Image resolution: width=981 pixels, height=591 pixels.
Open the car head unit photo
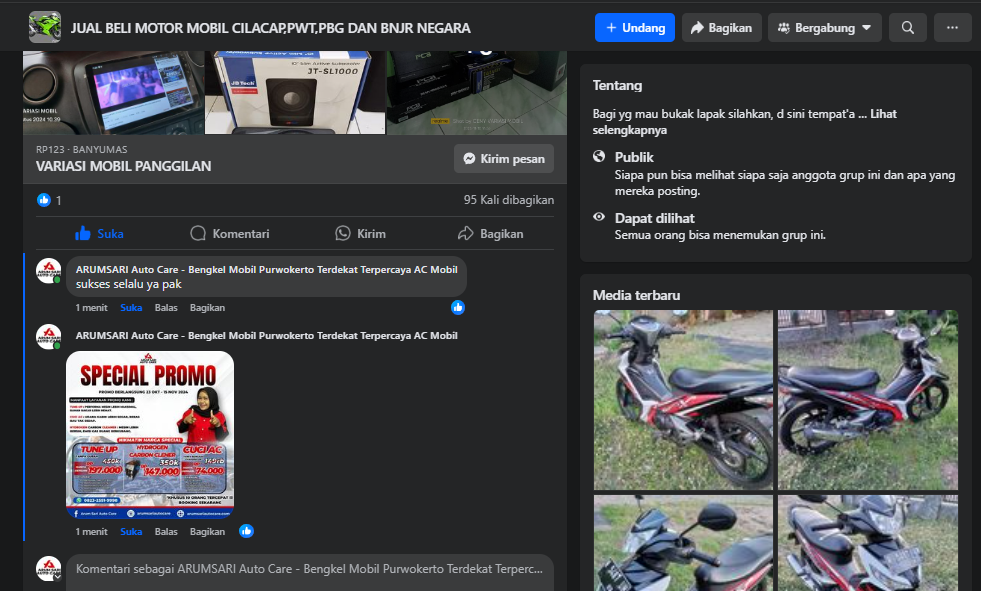pos(113,93)
